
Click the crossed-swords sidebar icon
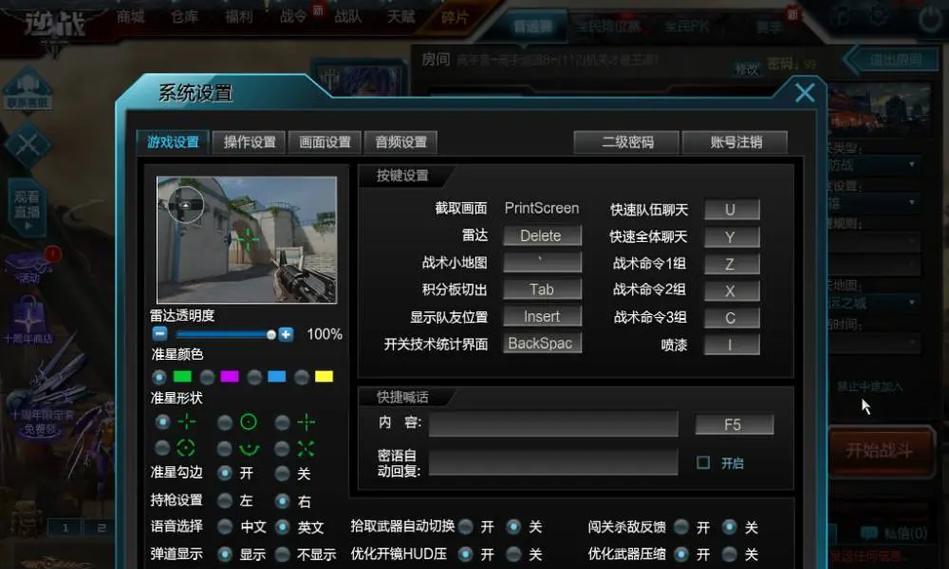pyautogui.click(x=27, y=145)
